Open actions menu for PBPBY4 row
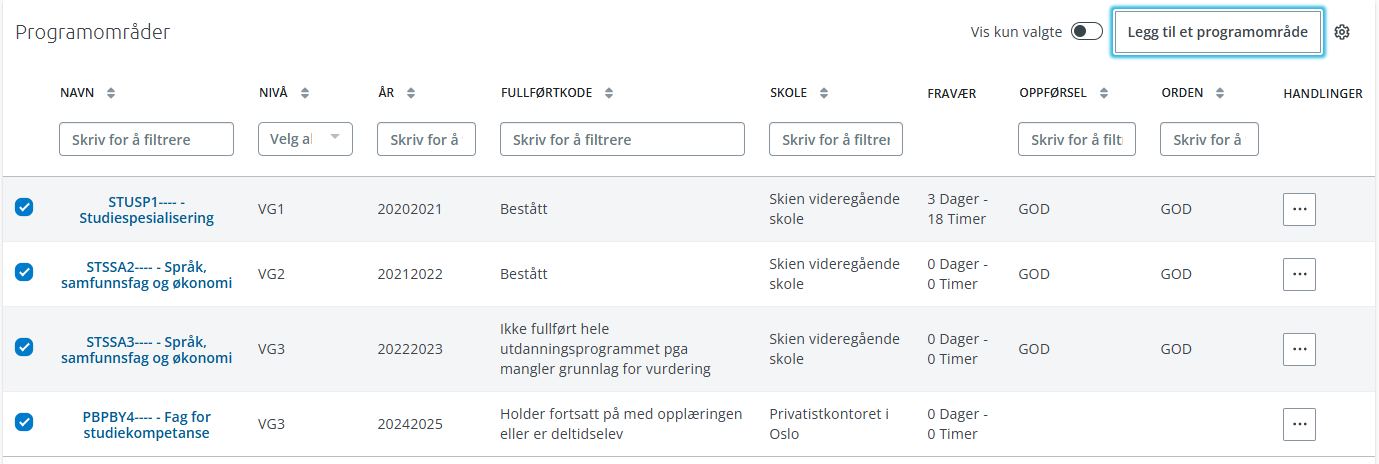Screen dimensions: 1379x464 point(1299,424)
